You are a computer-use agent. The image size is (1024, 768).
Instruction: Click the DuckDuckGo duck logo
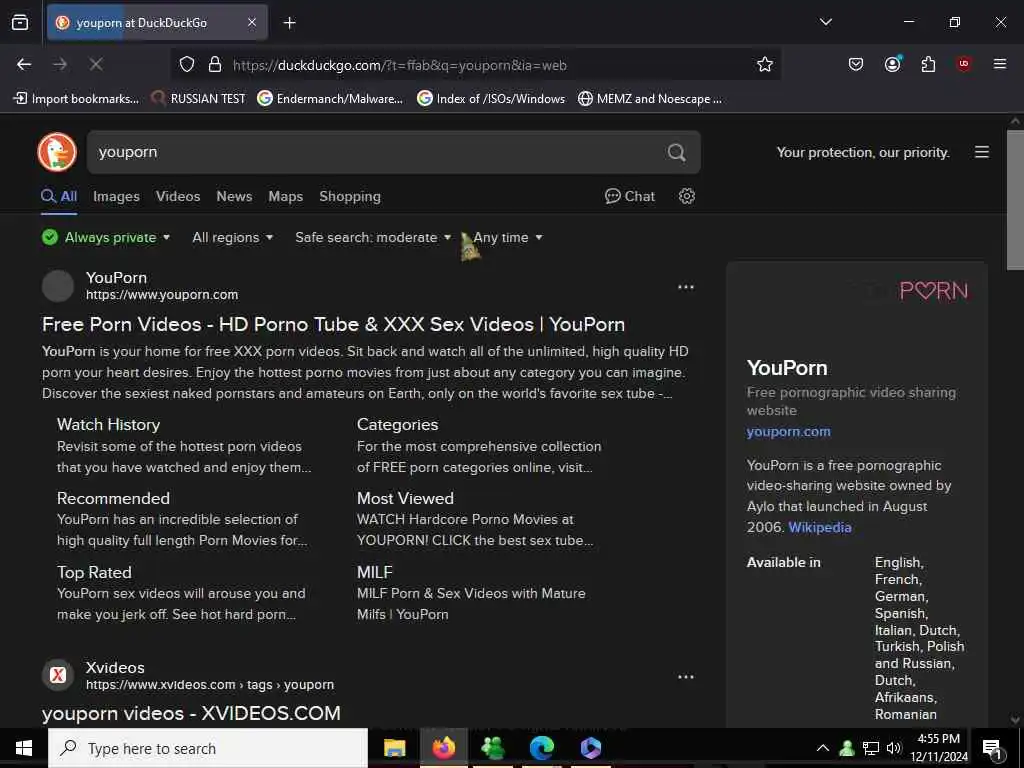pos(57,152)
